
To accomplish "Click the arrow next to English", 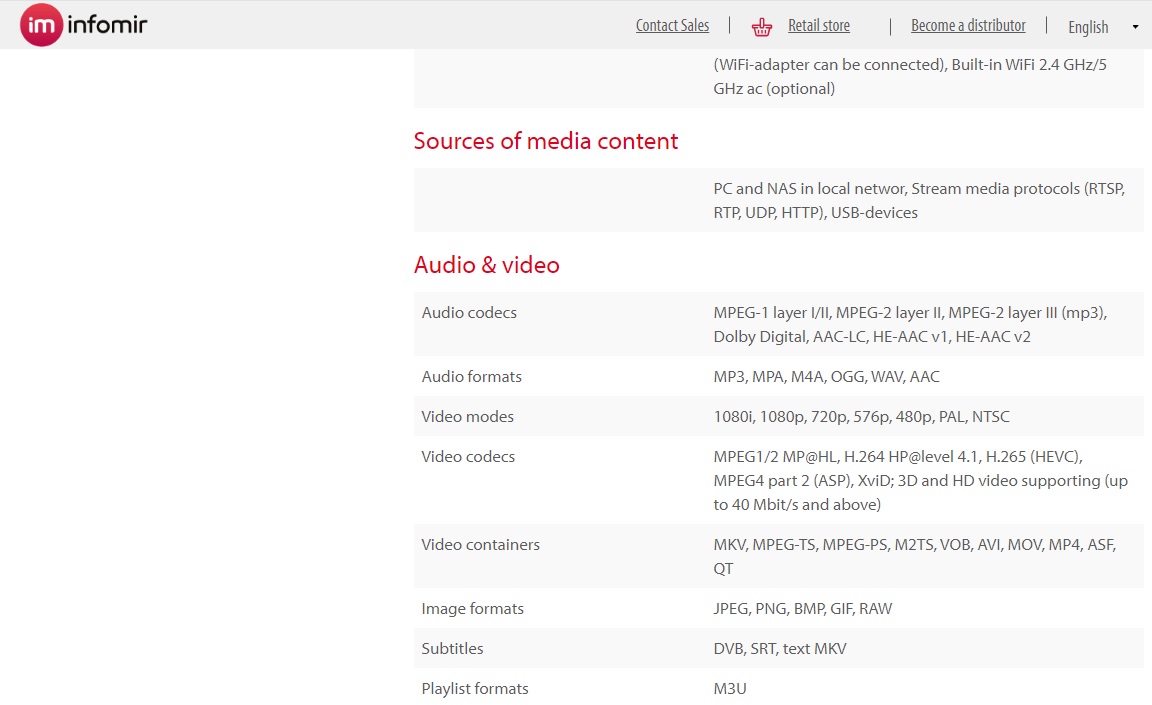I will (x=1135, y=27).
